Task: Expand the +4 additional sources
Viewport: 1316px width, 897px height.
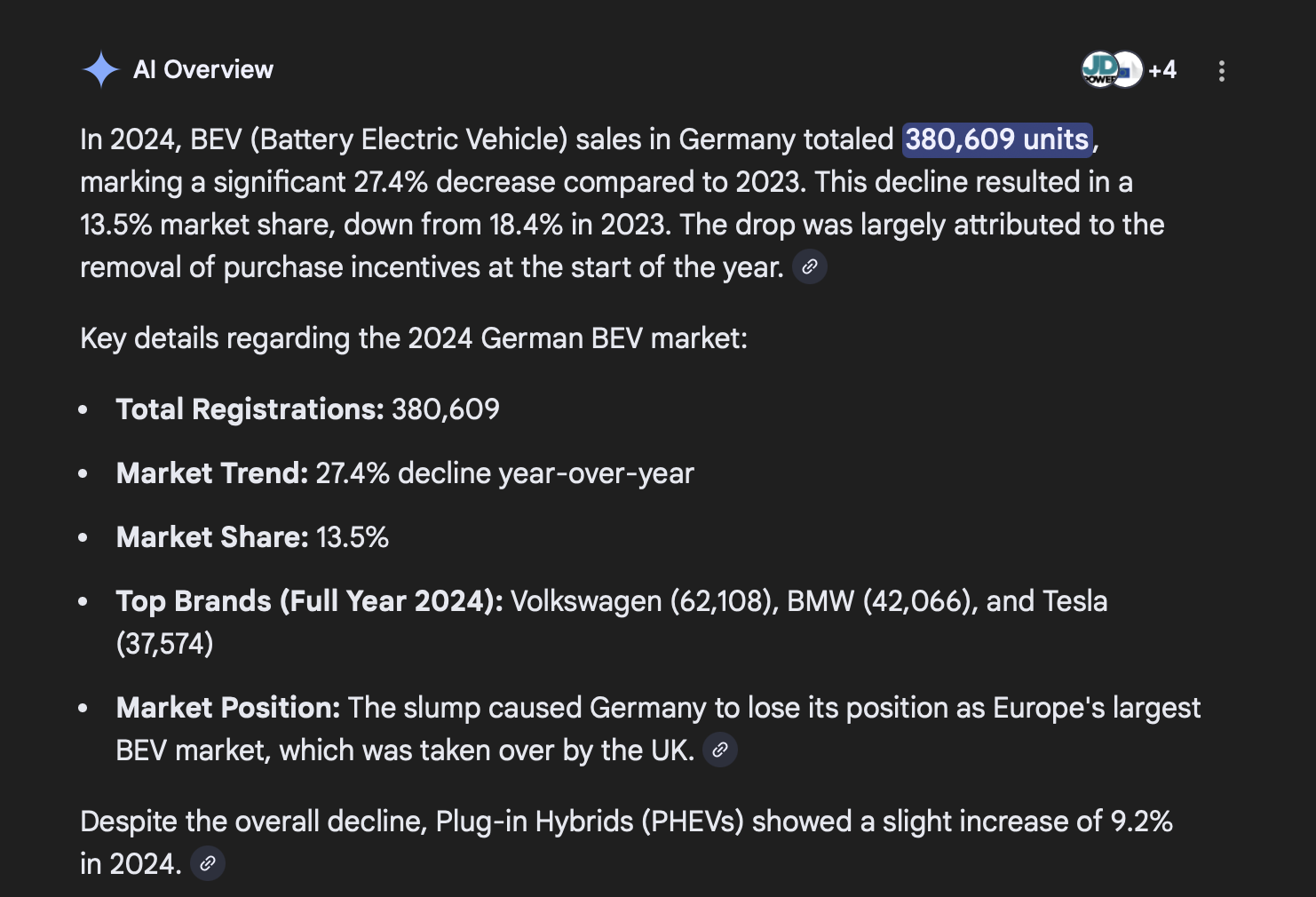Action: coord(1162,69)
